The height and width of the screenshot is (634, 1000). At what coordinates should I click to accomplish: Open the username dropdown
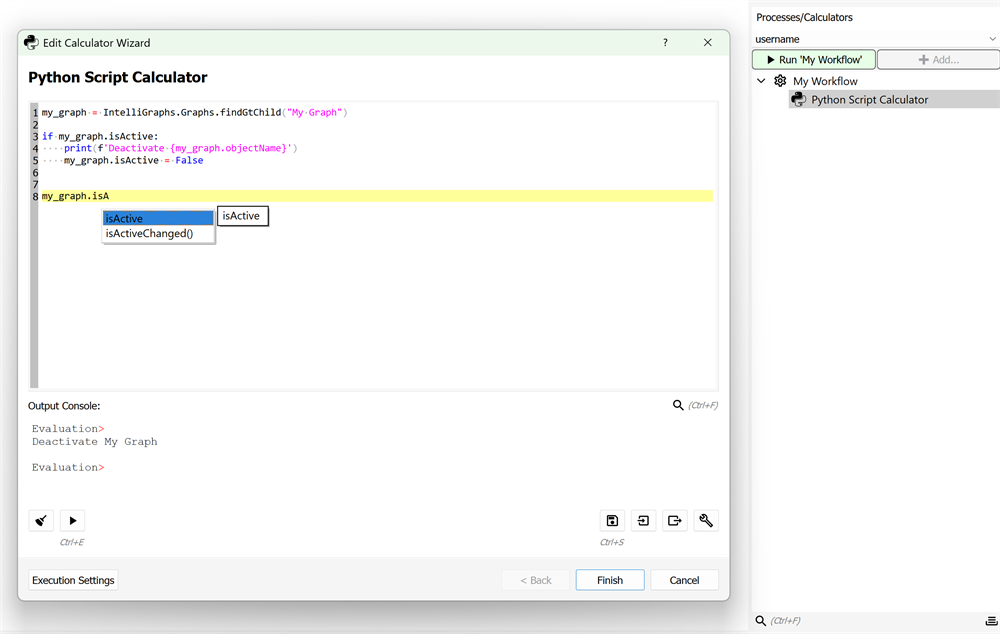click(x=876, y=39)
